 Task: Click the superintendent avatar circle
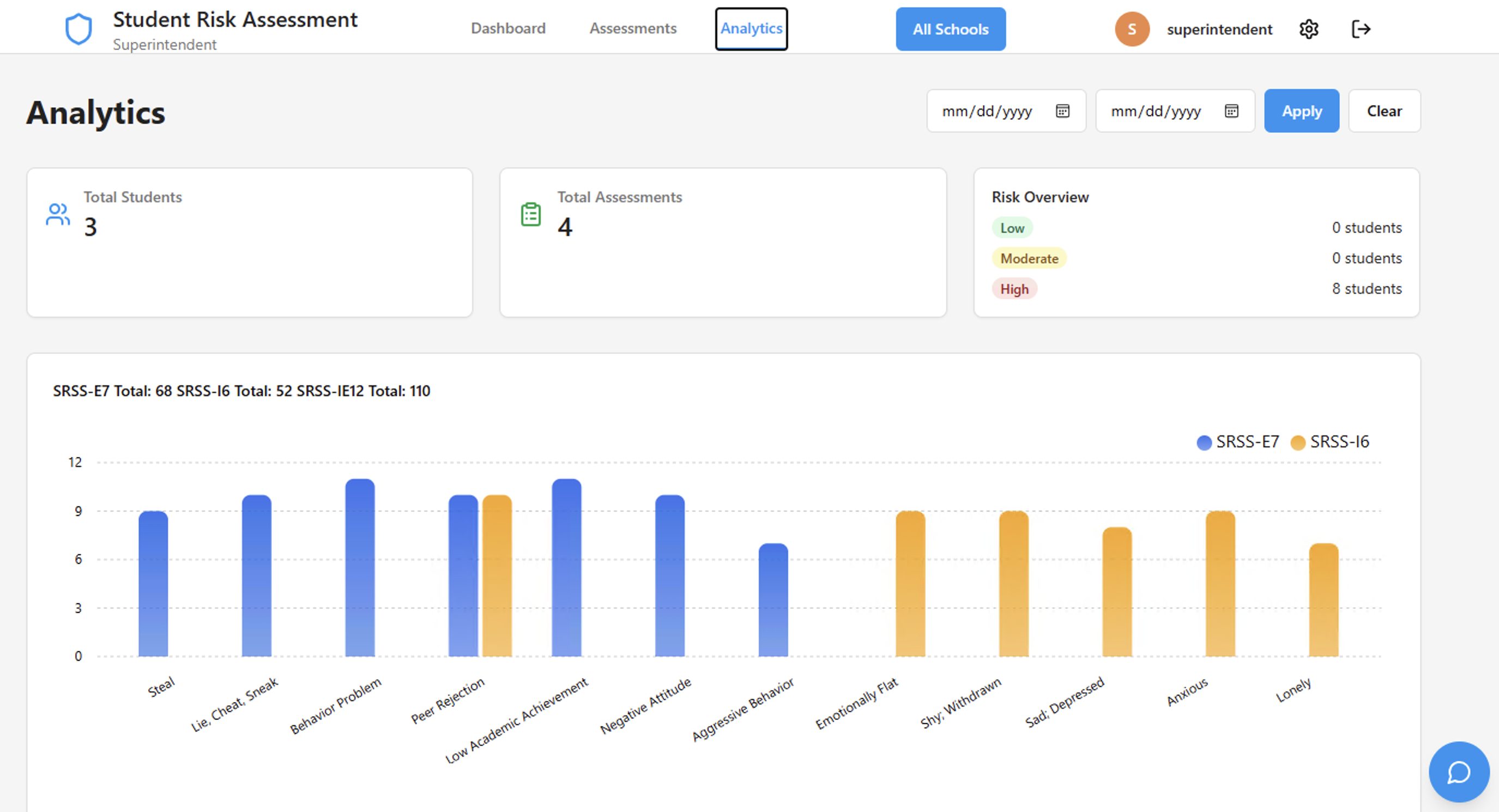1132,29
